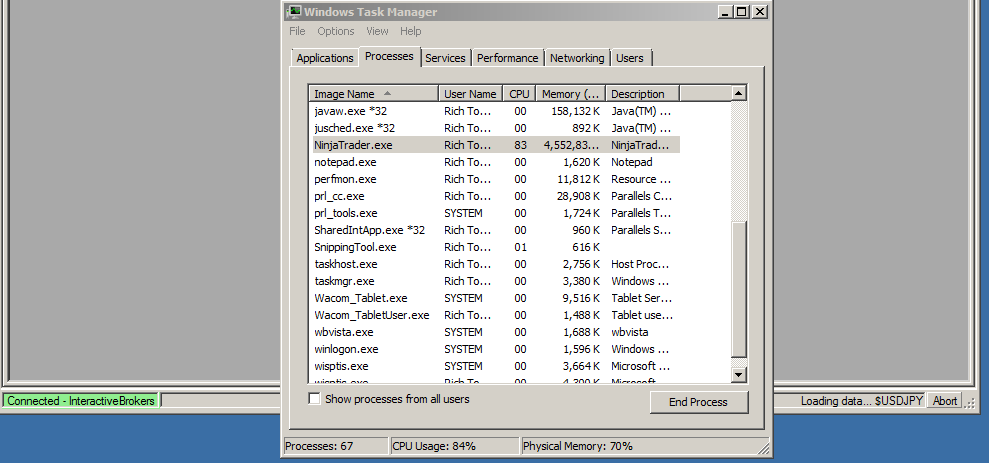Image resolution: width=989 pixels, height=463 pixels.
Task: Click the Processes: 67 status panel
Action: pos(336,446)
